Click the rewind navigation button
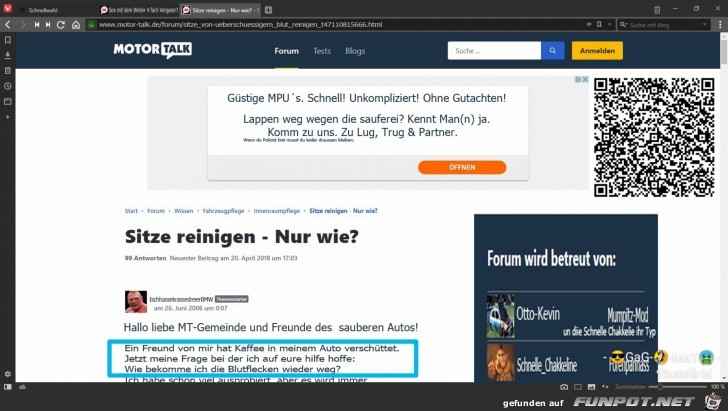The height and width of the screenshot is (411, 728). 37,25
